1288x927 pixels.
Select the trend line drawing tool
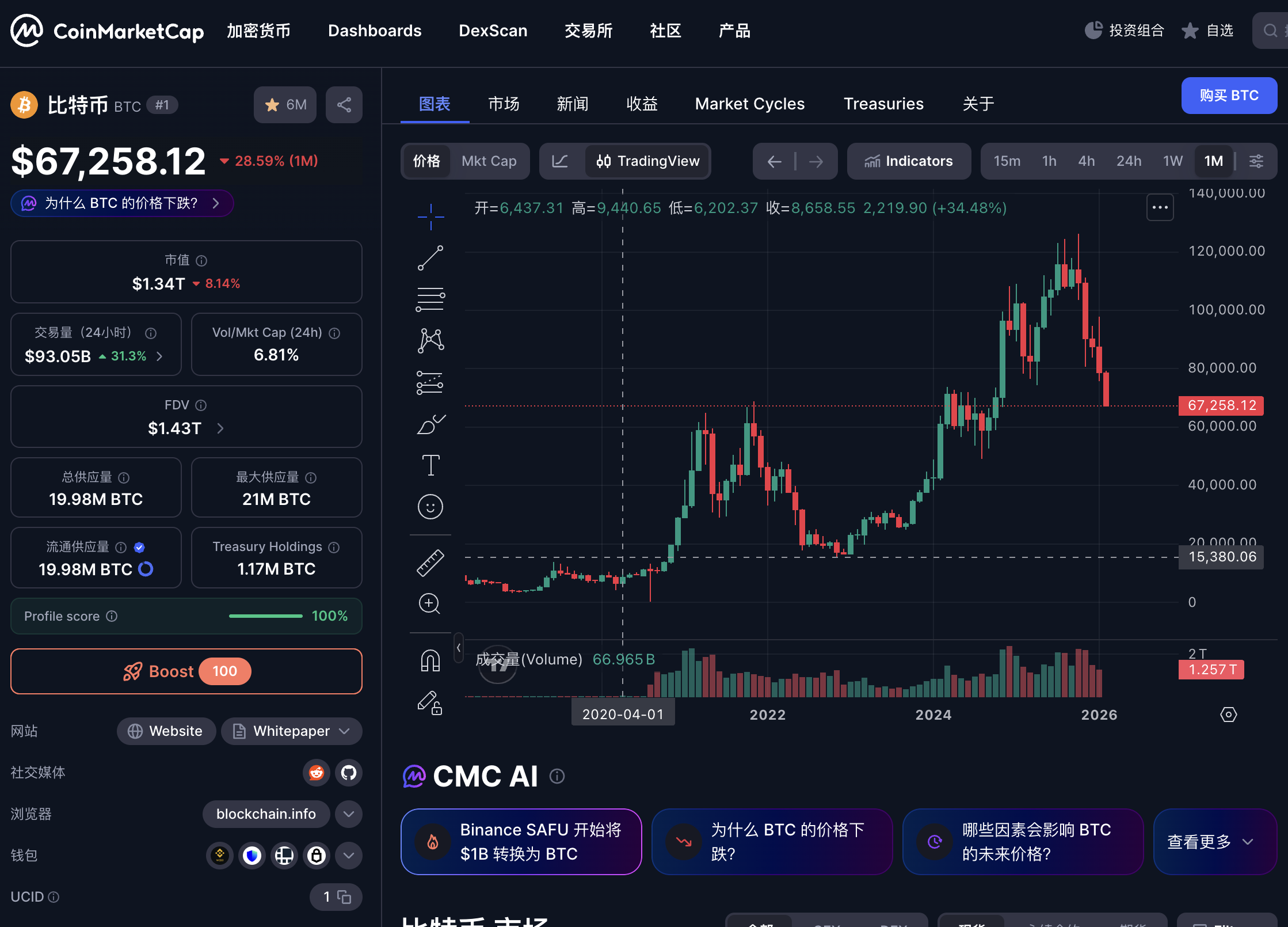click(x=430, y=258)
